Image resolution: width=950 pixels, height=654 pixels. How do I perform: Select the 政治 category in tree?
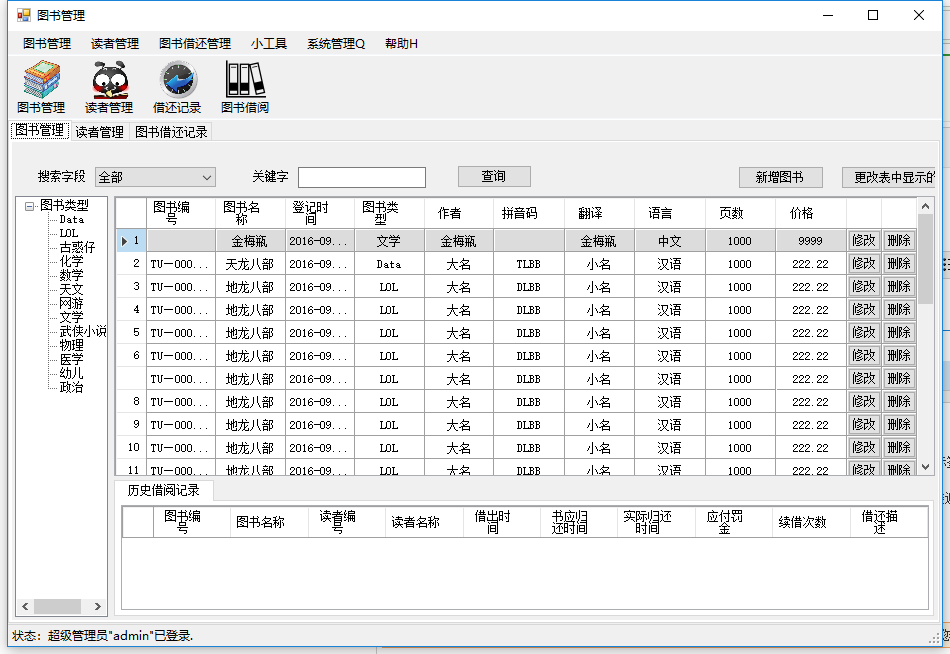(x=71, y=387)
